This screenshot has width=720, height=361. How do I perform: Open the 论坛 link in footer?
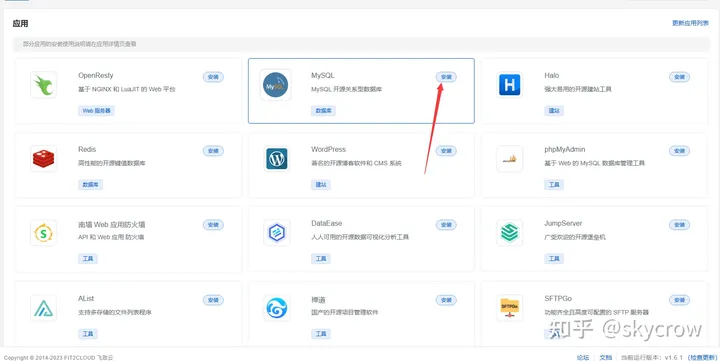(583, 357)
